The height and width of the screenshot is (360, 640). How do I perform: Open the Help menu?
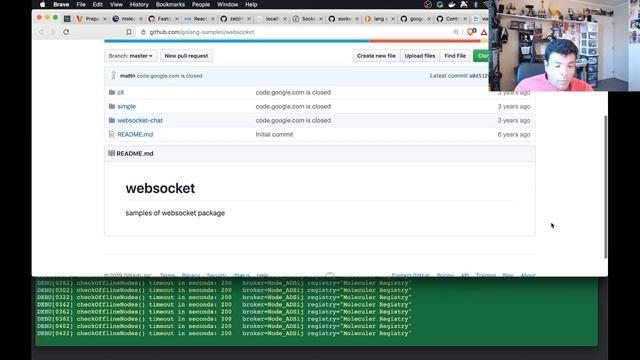[251, 4]
